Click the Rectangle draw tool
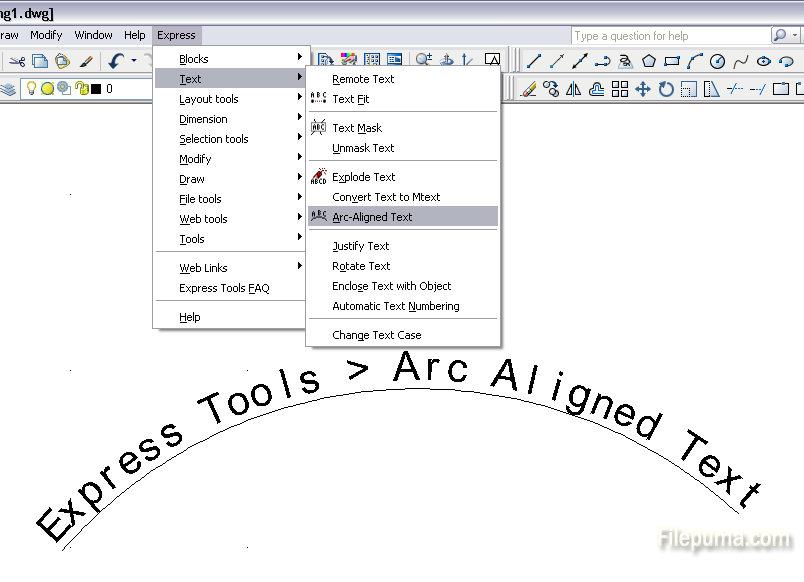 coord(672,61)
